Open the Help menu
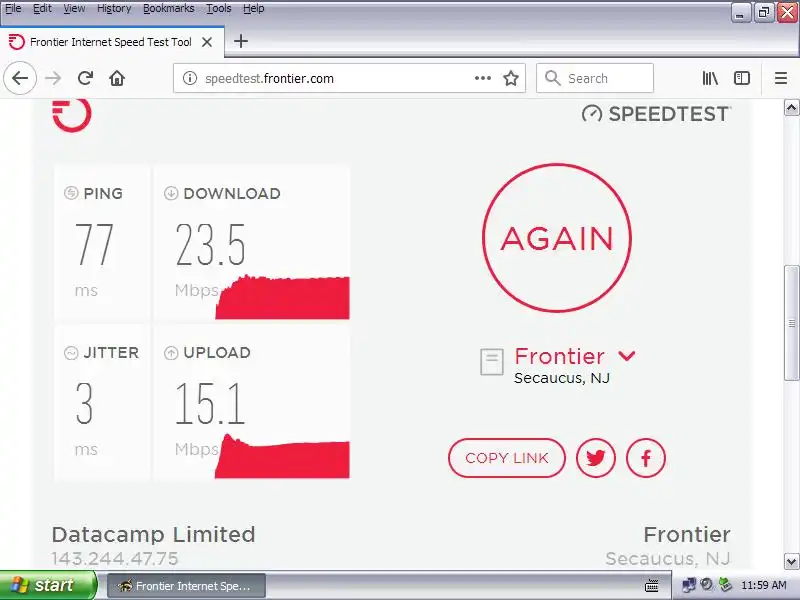The width and height of the screenshot is (800, 600). click(x=254, y=9)
